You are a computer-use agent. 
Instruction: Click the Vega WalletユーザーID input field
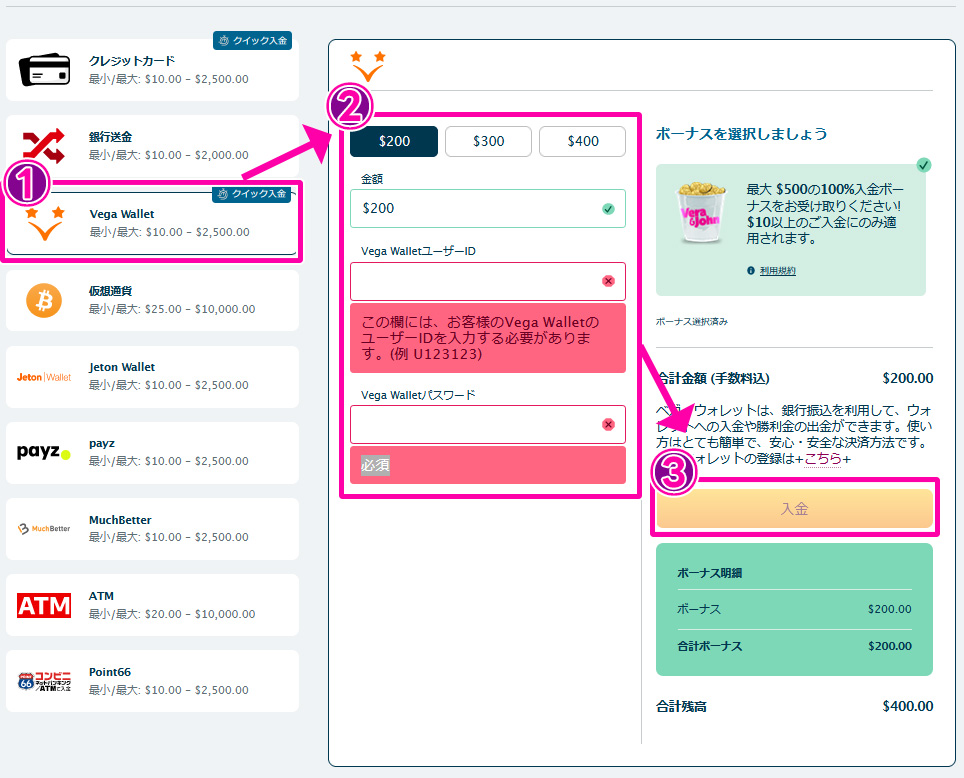click(x=488, y=281)
